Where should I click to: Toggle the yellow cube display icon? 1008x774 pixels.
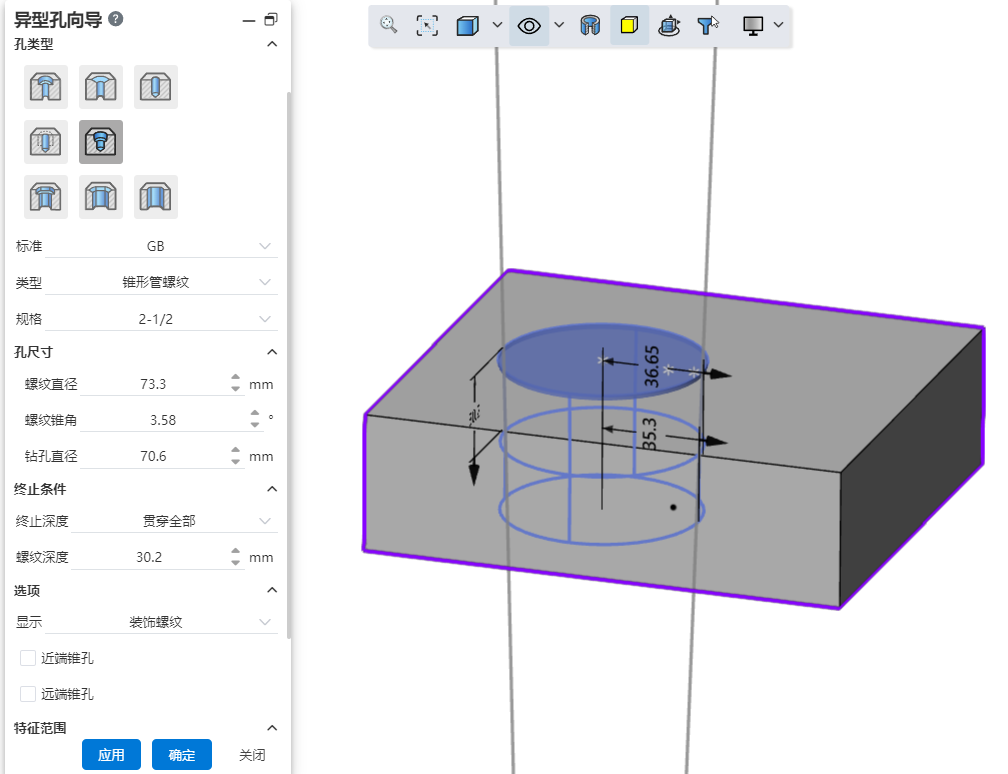click(629, 26)
